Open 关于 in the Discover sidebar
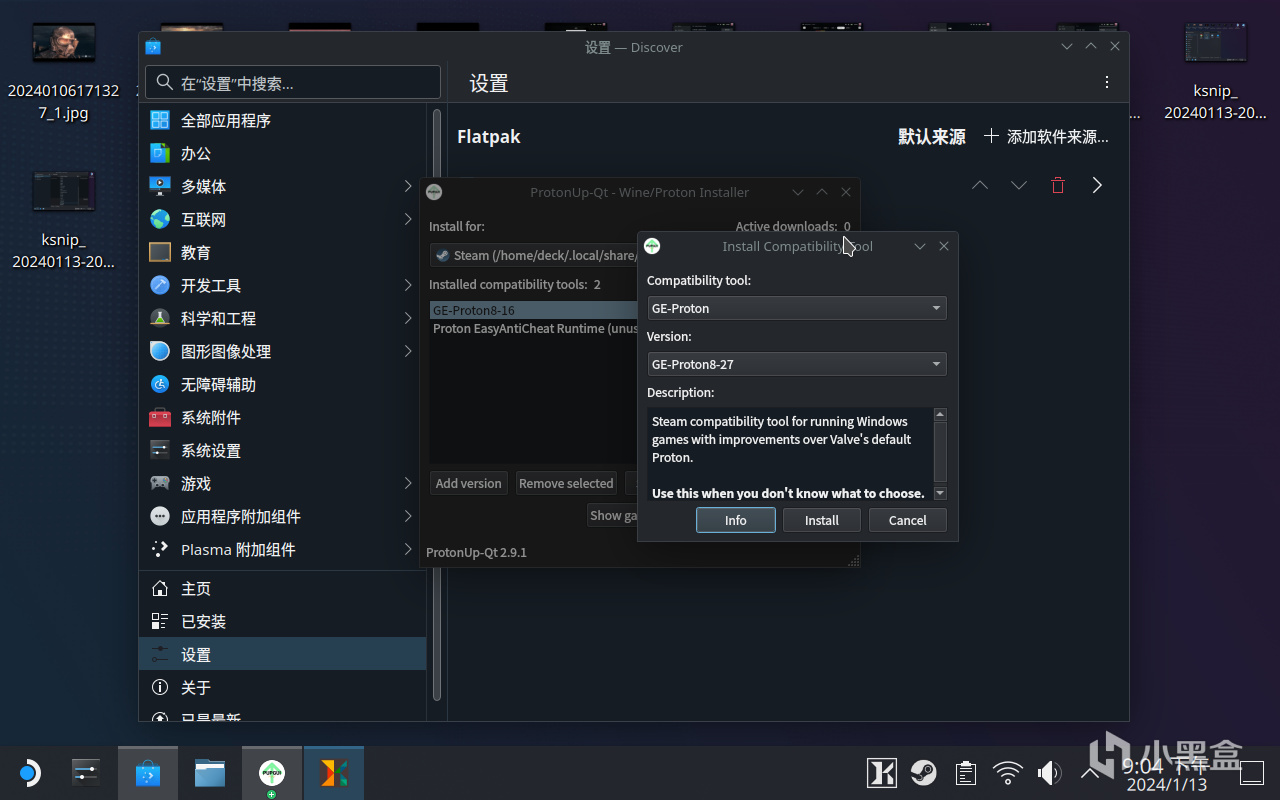The width and height of the screenshot is (1280, 800). point(282,687)
